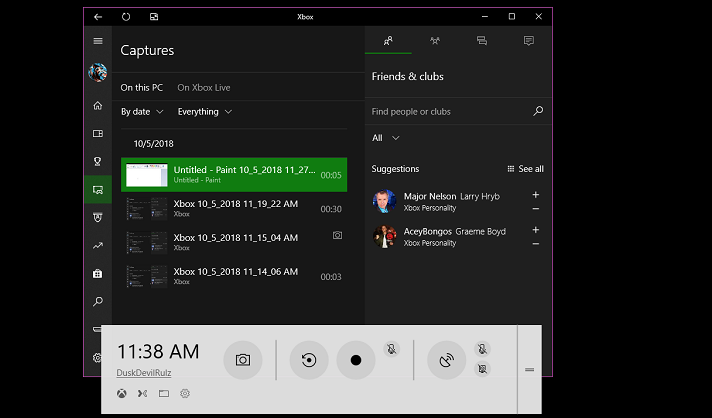Click the sidebar search magnifier icon
Screen dimensions: 712x418
click(98, 301)
